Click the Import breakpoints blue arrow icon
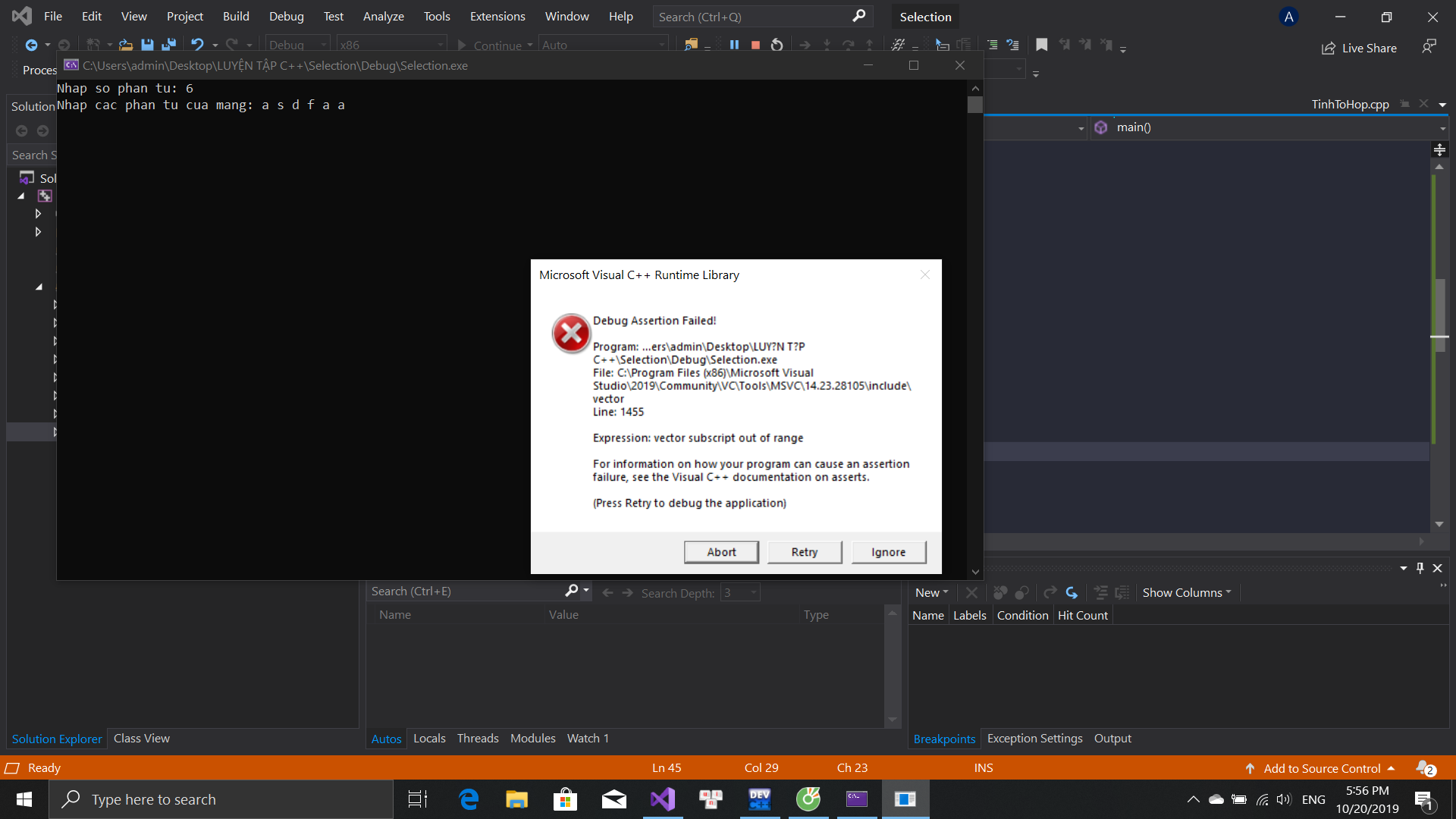 1072,592
